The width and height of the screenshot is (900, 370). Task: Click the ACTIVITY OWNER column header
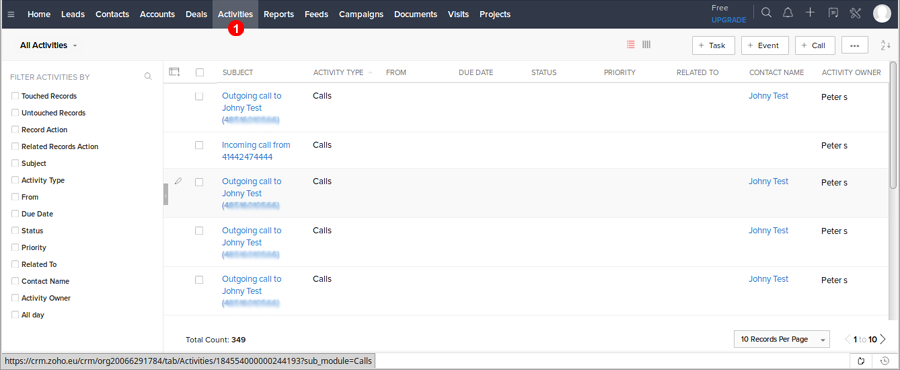(x=851, y=72)
